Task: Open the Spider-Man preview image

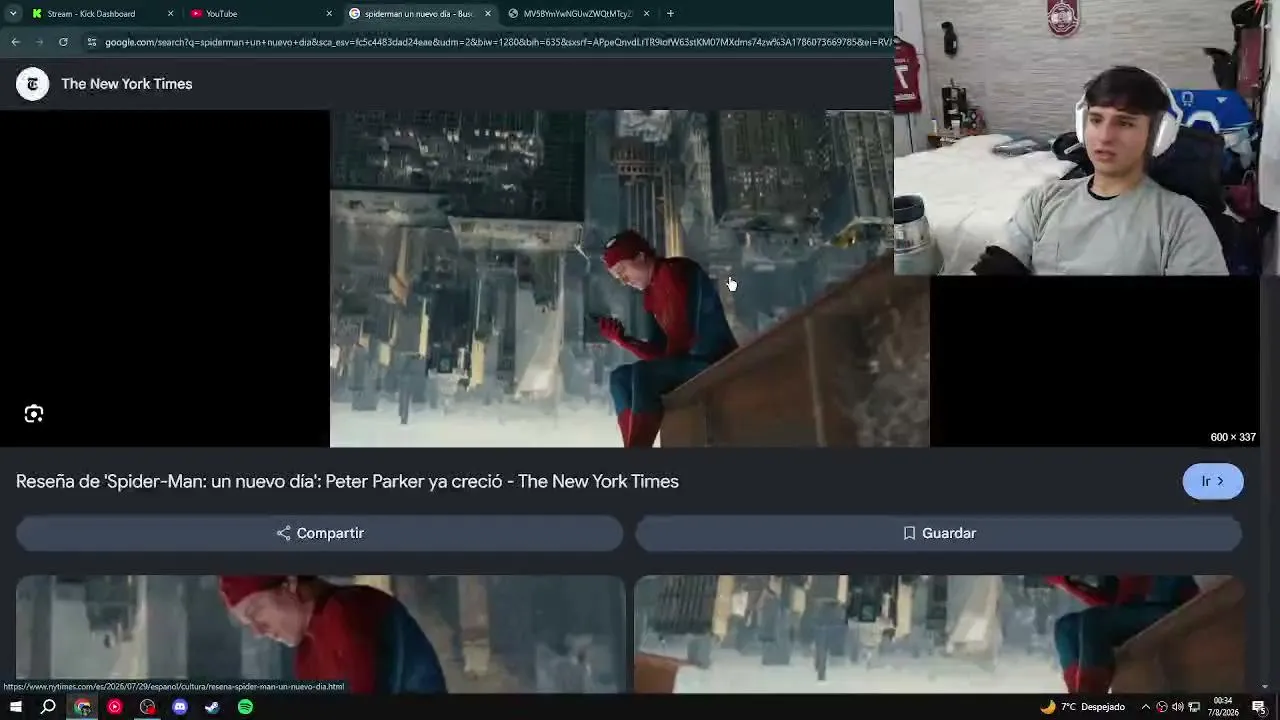Action: click(629, 279)
